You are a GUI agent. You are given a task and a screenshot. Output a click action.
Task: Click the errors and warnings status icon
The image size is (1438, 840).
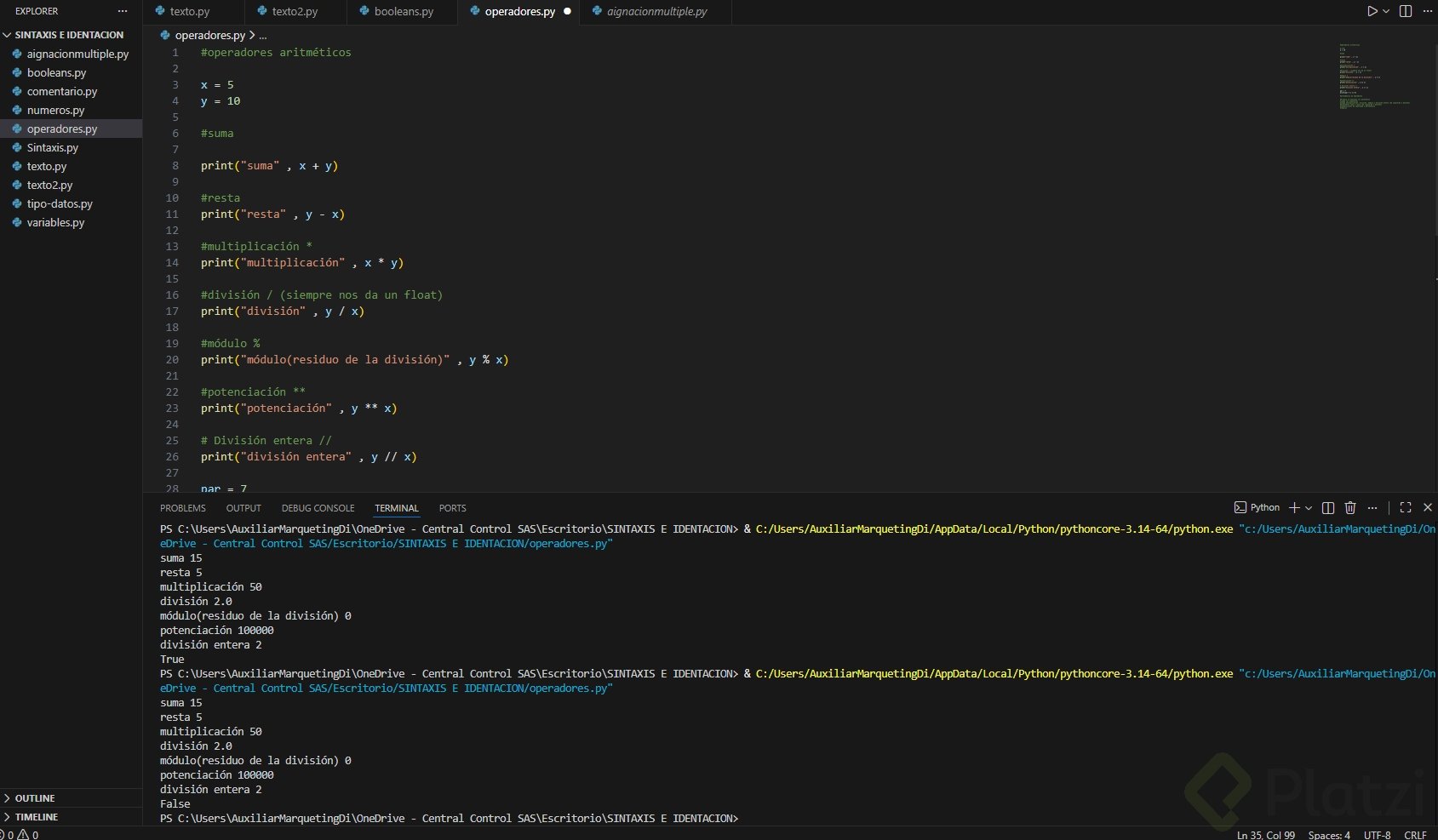19,835
